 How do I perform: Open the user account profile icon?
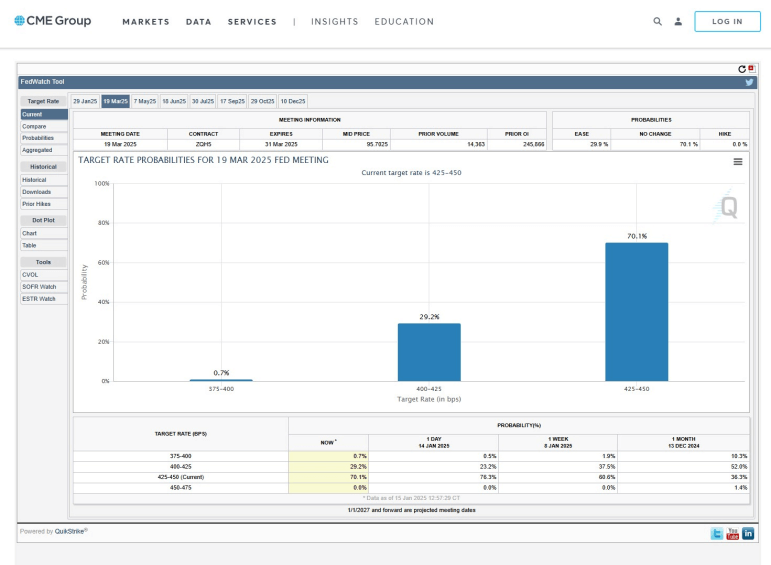(x=678, y=21)
